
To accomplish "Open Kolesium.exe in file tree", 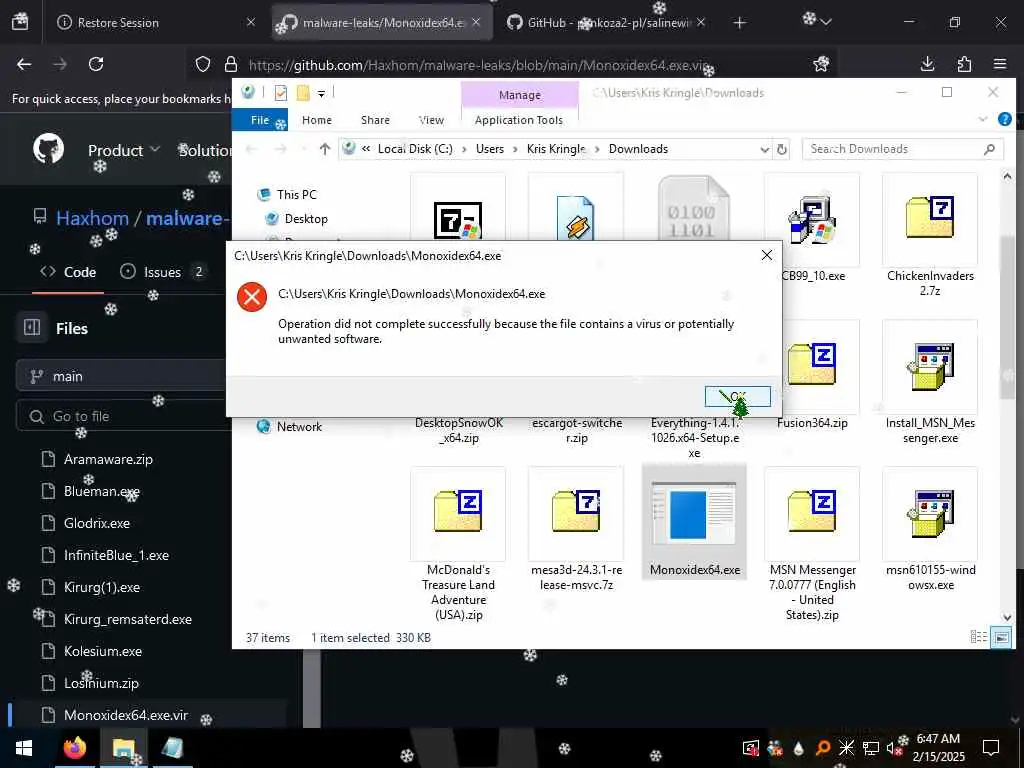I will pyautogui.click(x=103, y=651).
